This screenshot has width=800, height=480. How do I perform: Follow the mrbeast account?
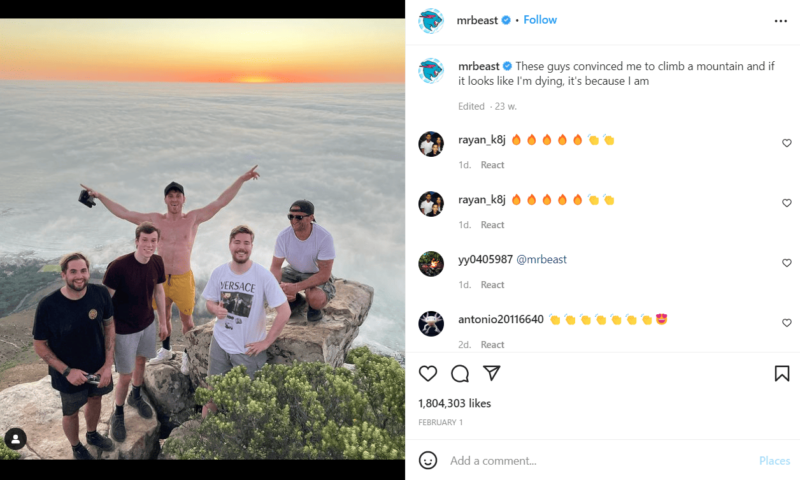[540, 20]
